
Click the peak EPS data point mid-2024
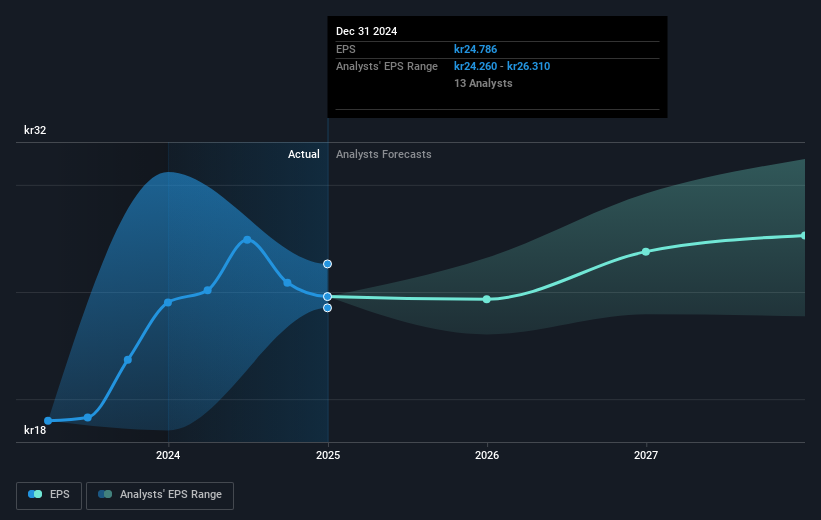coord(247,240)
